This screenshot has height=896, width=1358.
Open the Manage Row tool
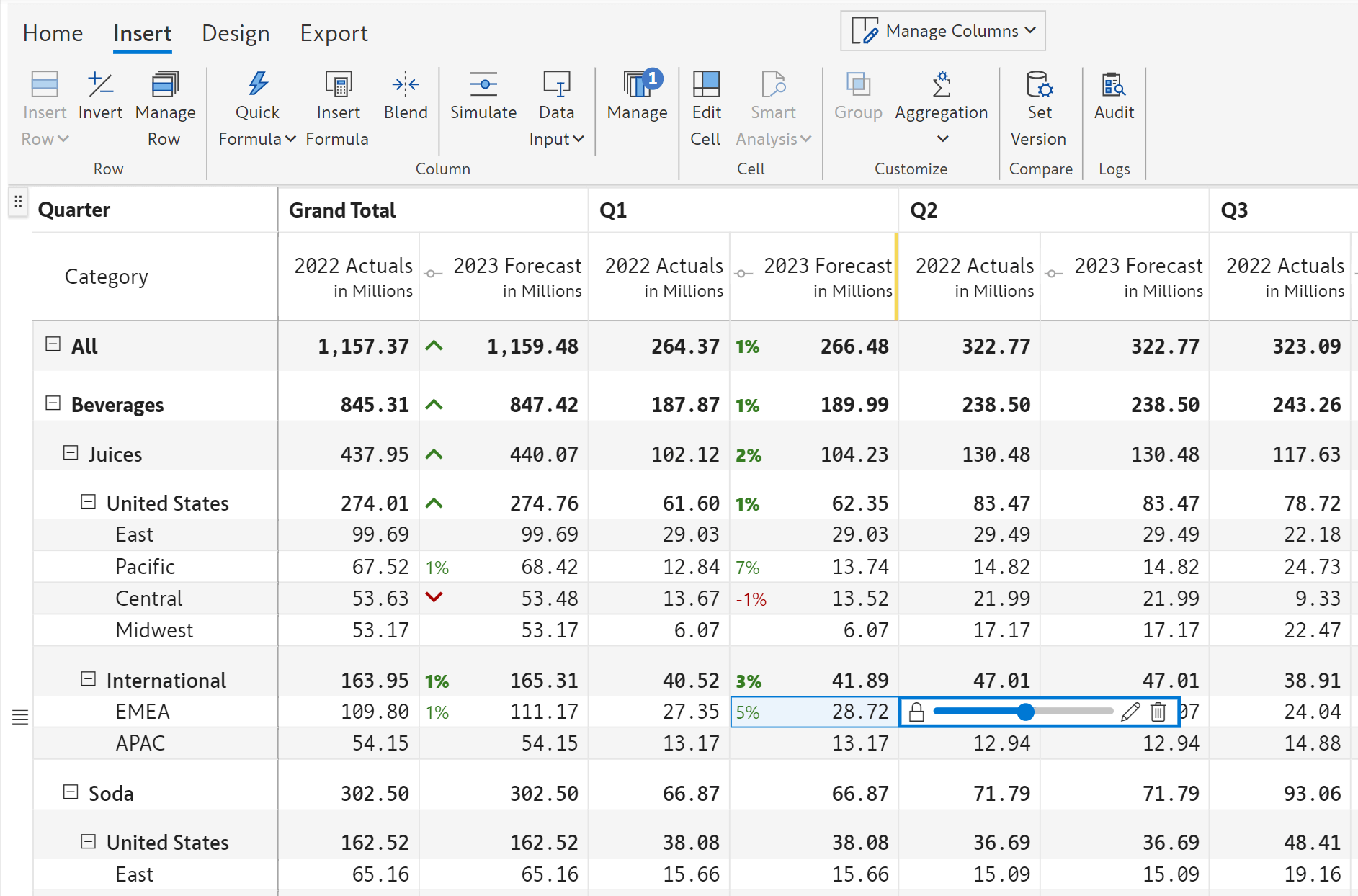click(x=165, y=85)
